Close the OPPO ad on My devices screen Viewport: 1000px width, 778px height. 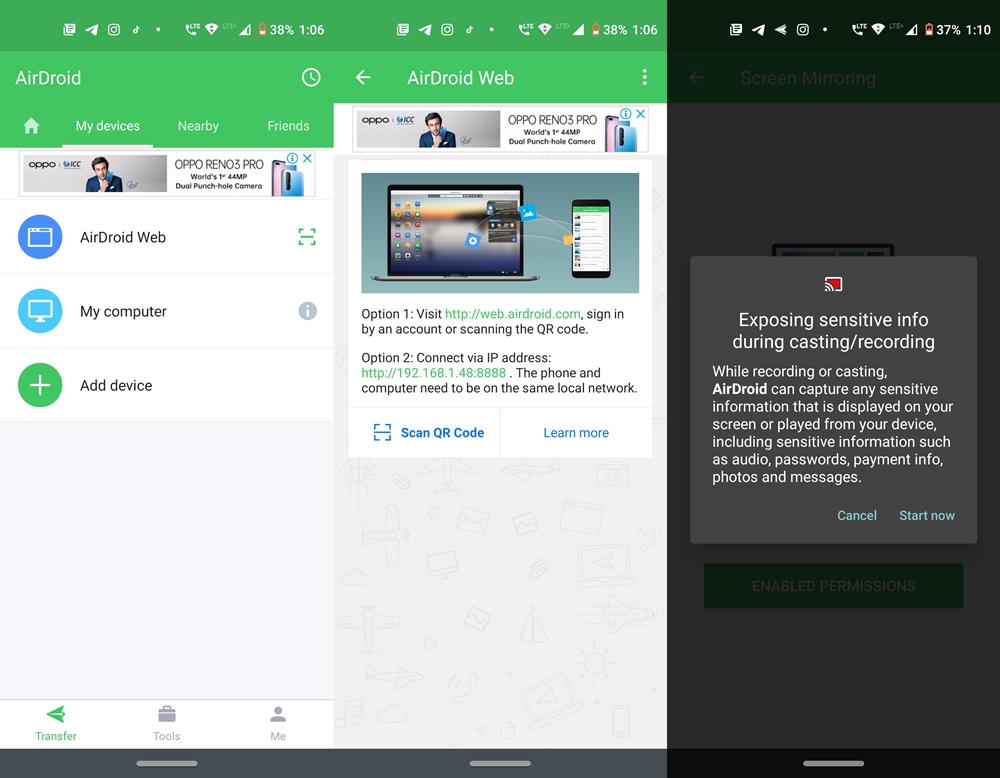307,158
